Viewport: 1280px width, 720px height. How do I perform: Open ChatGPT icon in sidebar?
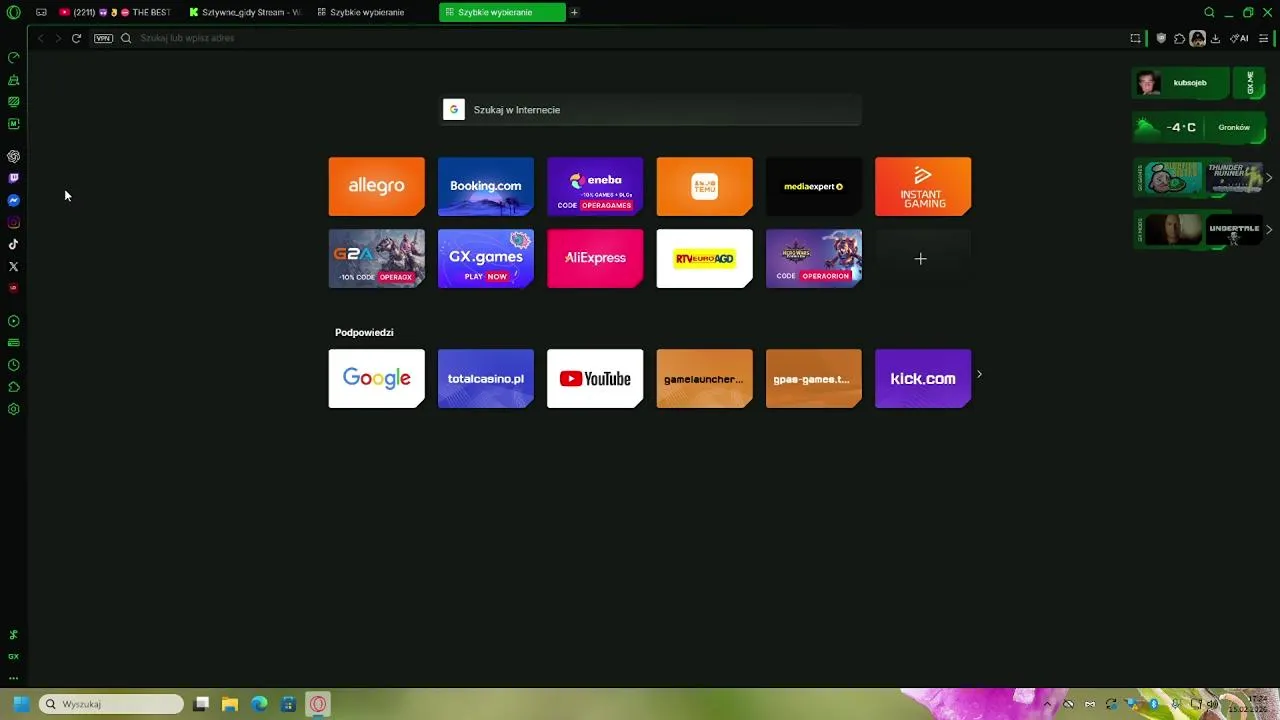coord(13,157)
